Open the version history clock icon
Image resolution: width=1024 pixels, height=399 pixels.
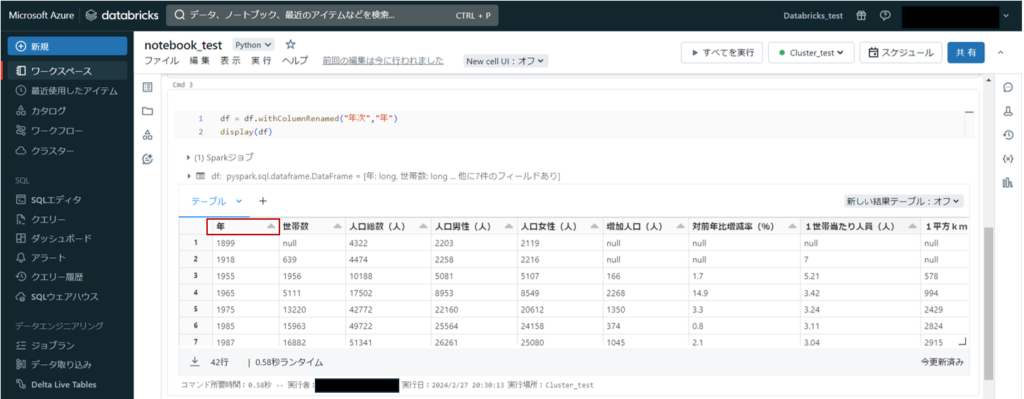(x=1008, y=135)
